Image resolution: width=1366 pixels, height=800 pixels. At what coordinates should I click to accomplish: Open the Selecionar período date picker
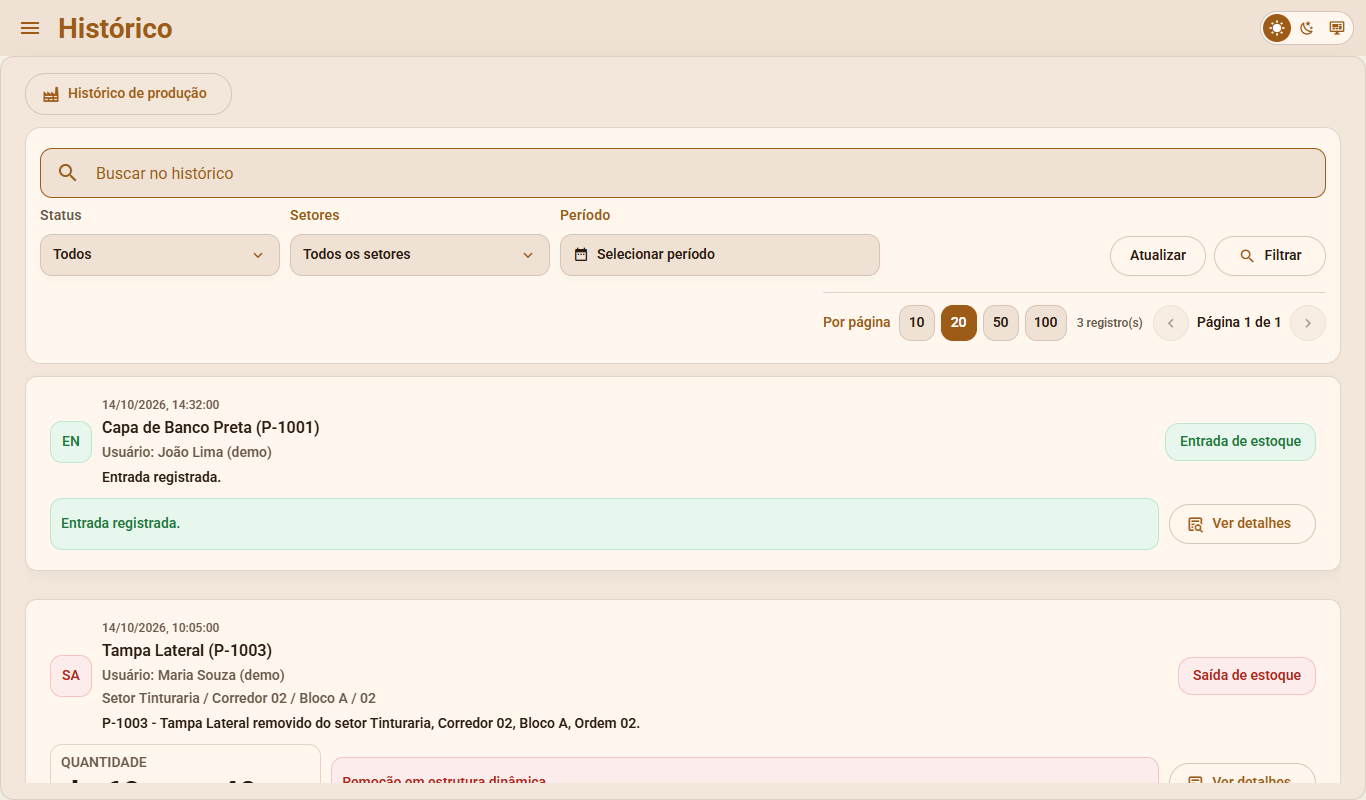click(x=720, y=255)
